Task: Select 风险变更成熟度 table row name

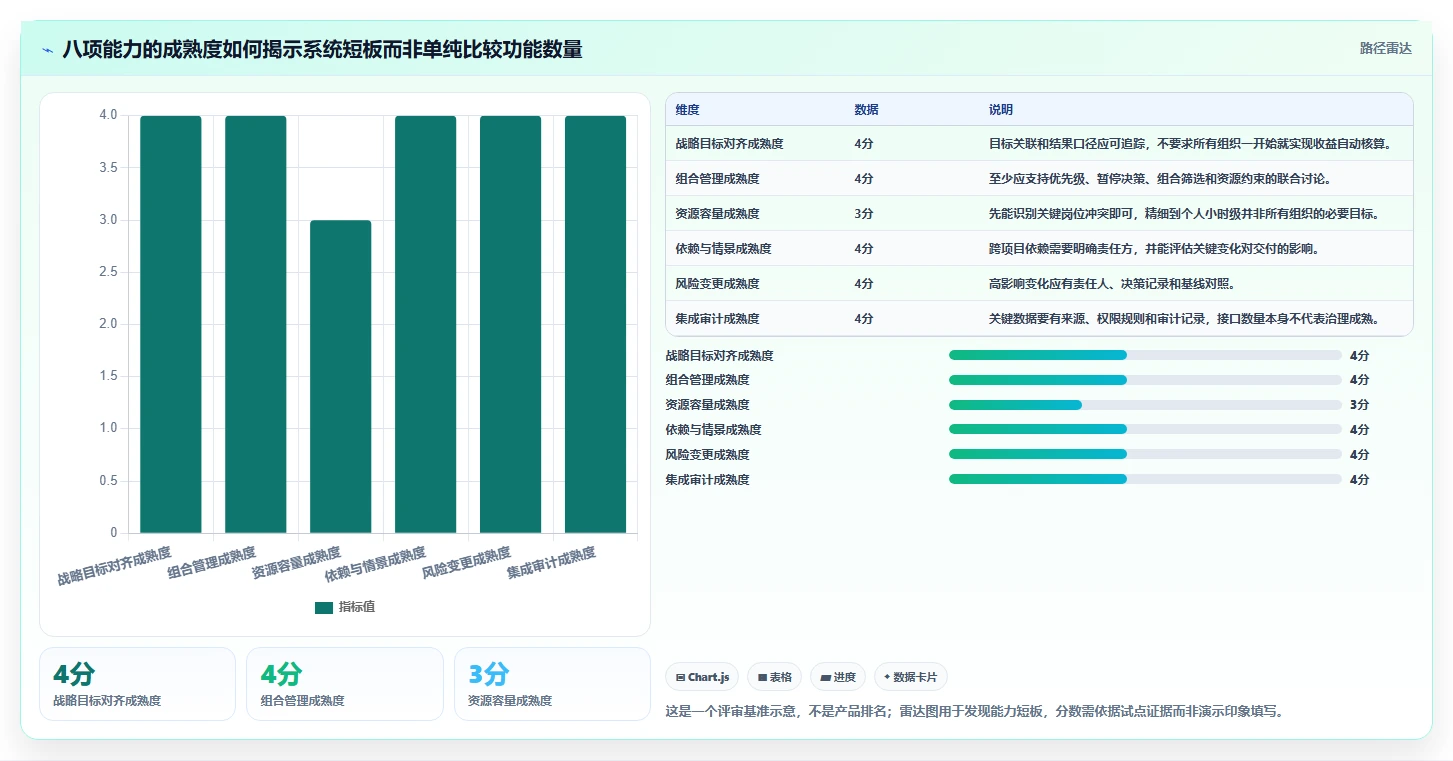Action: point(717,284)
